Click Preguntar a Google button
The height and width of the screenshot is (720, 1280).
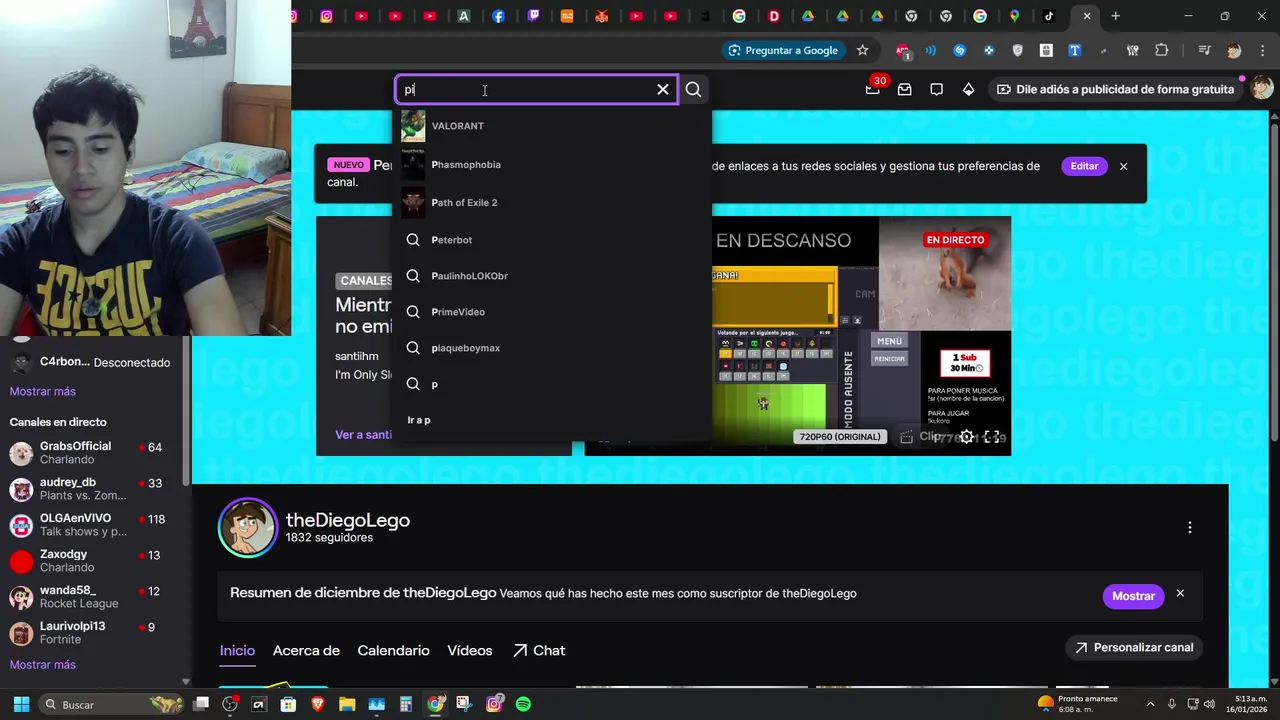click(783, 50)
